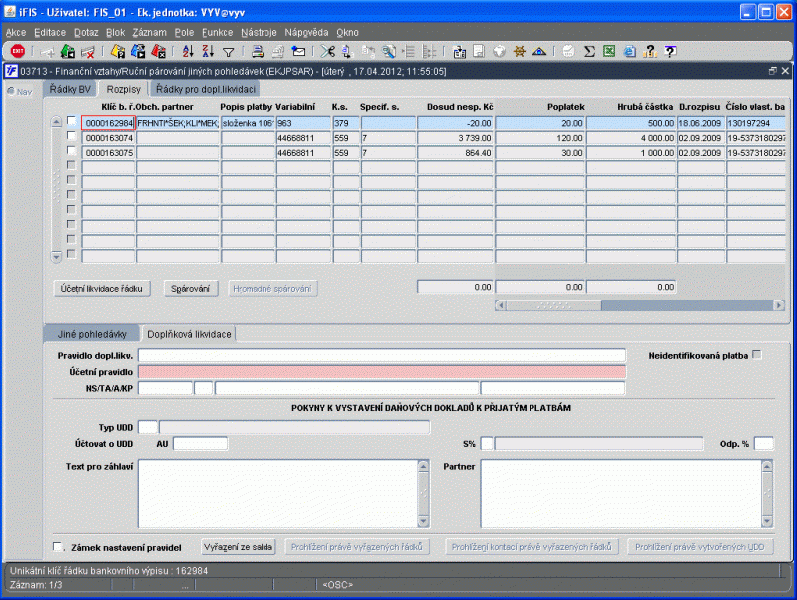Click the magnifier search icon
This screenshot has width=797, height=600.
pyautogui.click(x=389, y=51)
